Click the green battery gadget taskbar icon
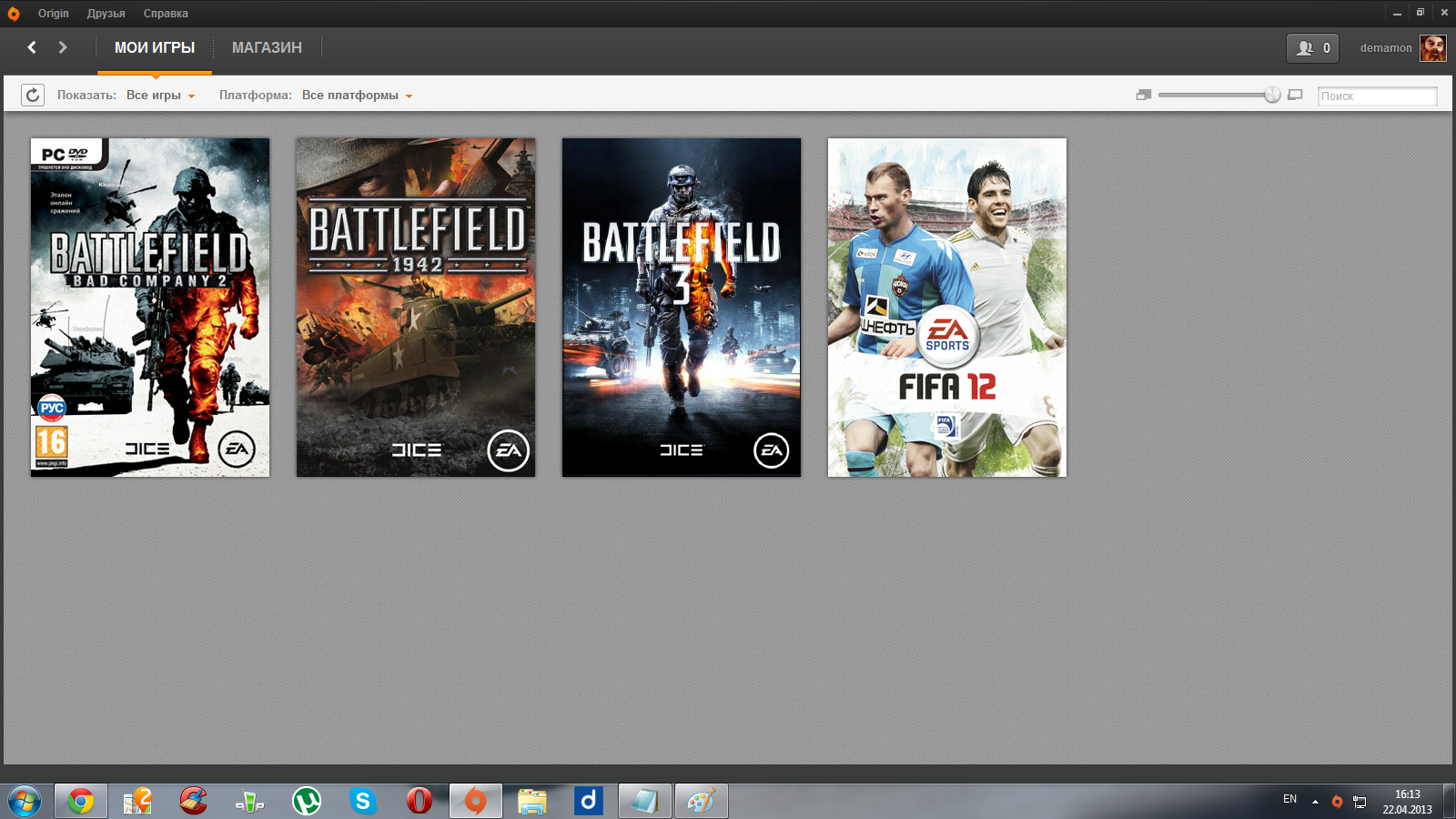 (x=250, y=802)
